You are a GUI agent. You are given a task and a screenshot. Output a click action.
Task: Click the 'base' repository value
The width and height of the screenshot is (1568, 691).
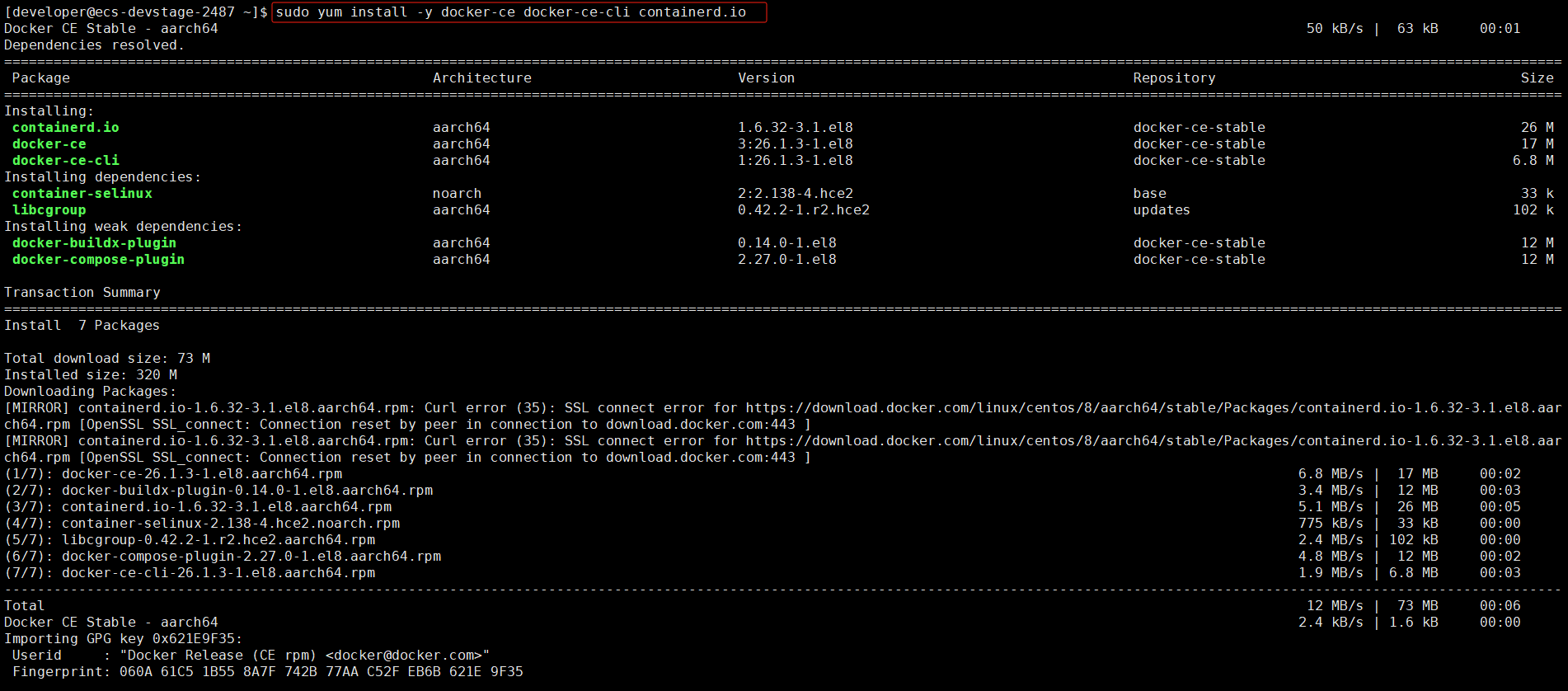pyautogui.click(x=1150, y=194)
